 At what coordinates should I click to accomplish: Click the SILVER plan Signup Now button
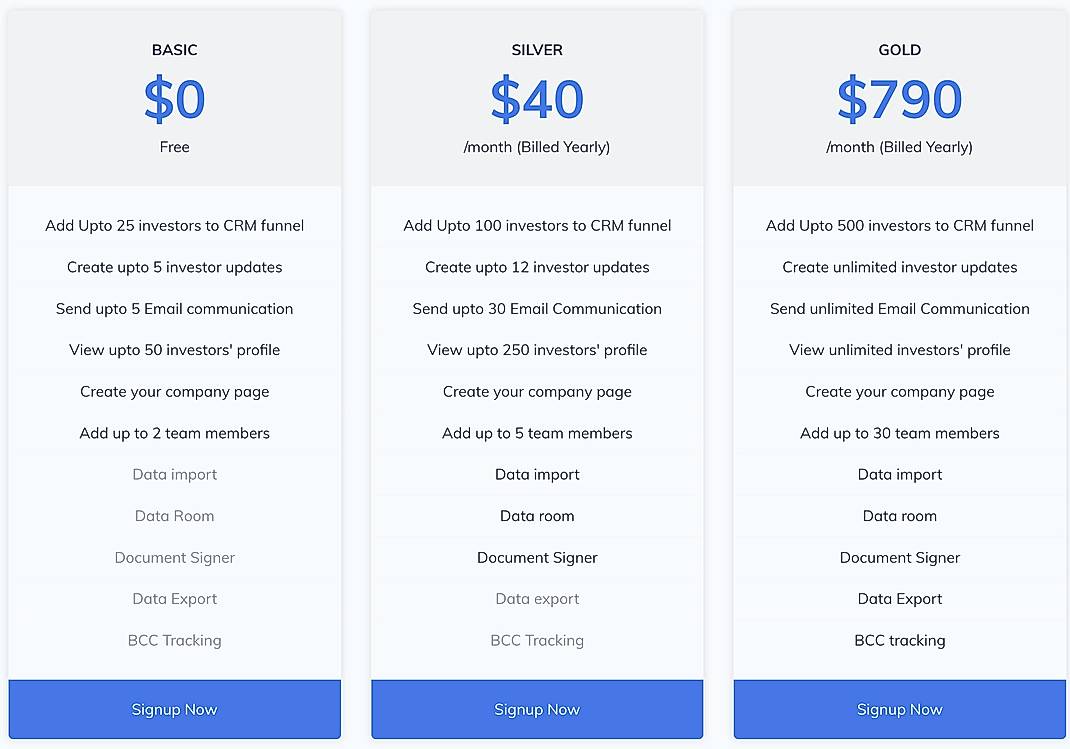[x=537, y=709]
